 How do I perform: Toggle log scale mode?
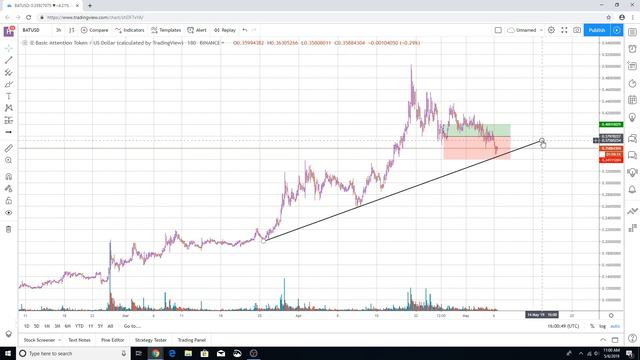[x=602, y=326]
